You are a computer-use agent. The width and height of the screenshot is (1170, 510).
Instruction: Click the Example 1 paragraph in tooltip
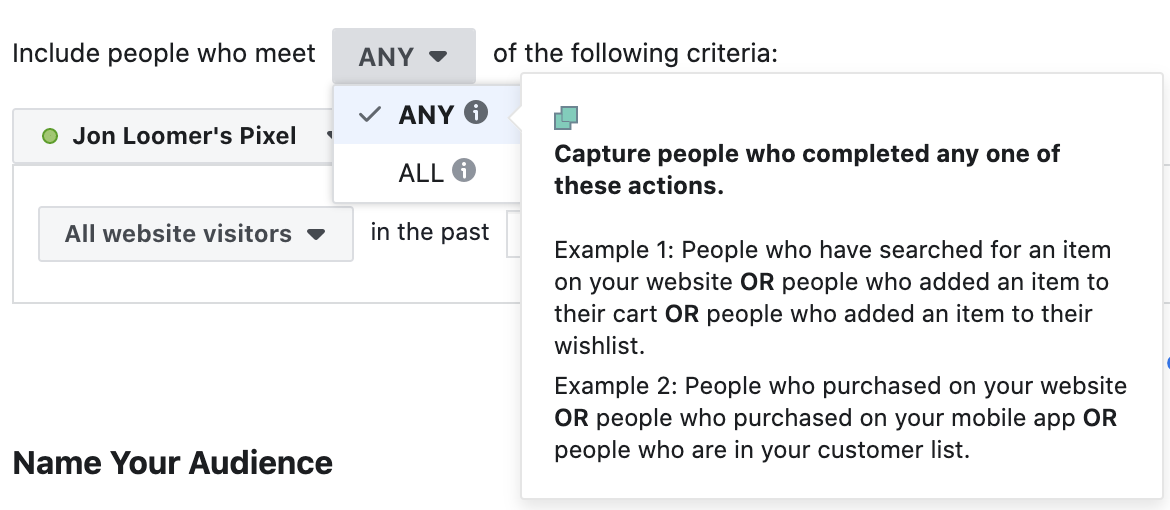[833, 297]
